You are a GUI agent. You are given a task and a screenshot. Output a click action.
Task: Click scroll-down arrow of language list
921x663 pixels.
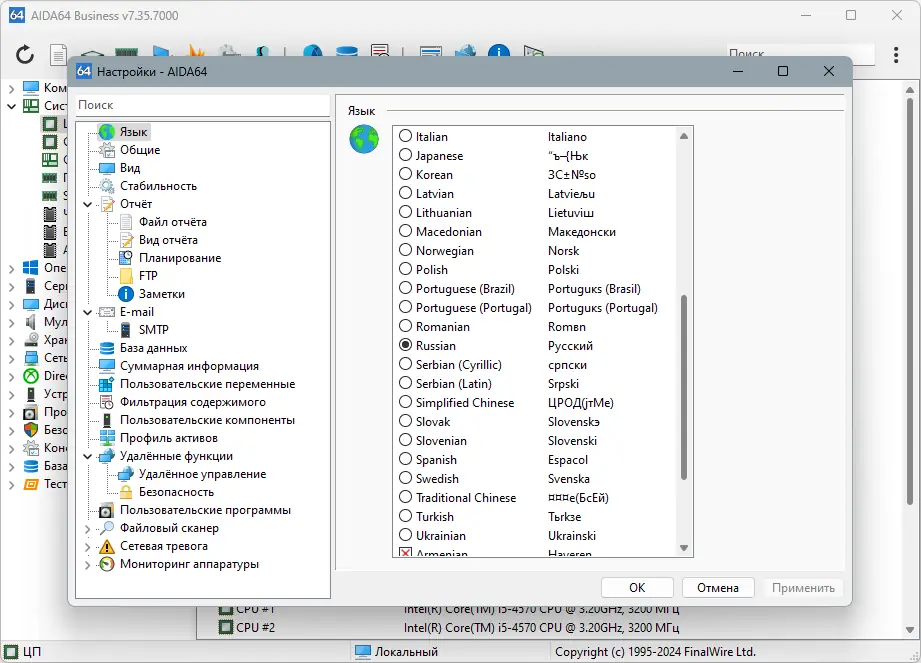[684, 548]
